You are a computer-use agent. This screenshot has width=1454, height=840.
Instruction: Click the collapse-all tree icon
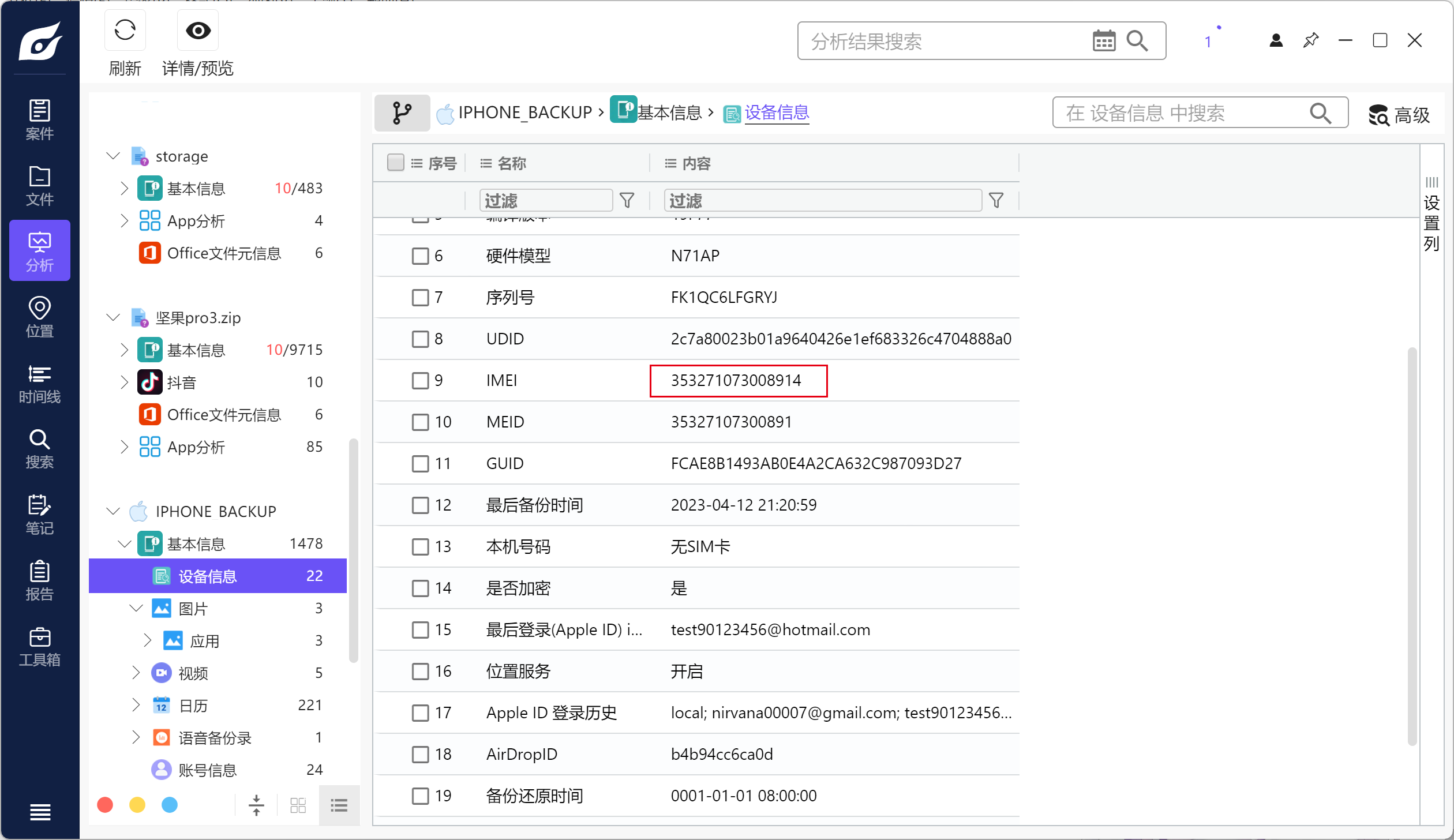pos(256,805)
